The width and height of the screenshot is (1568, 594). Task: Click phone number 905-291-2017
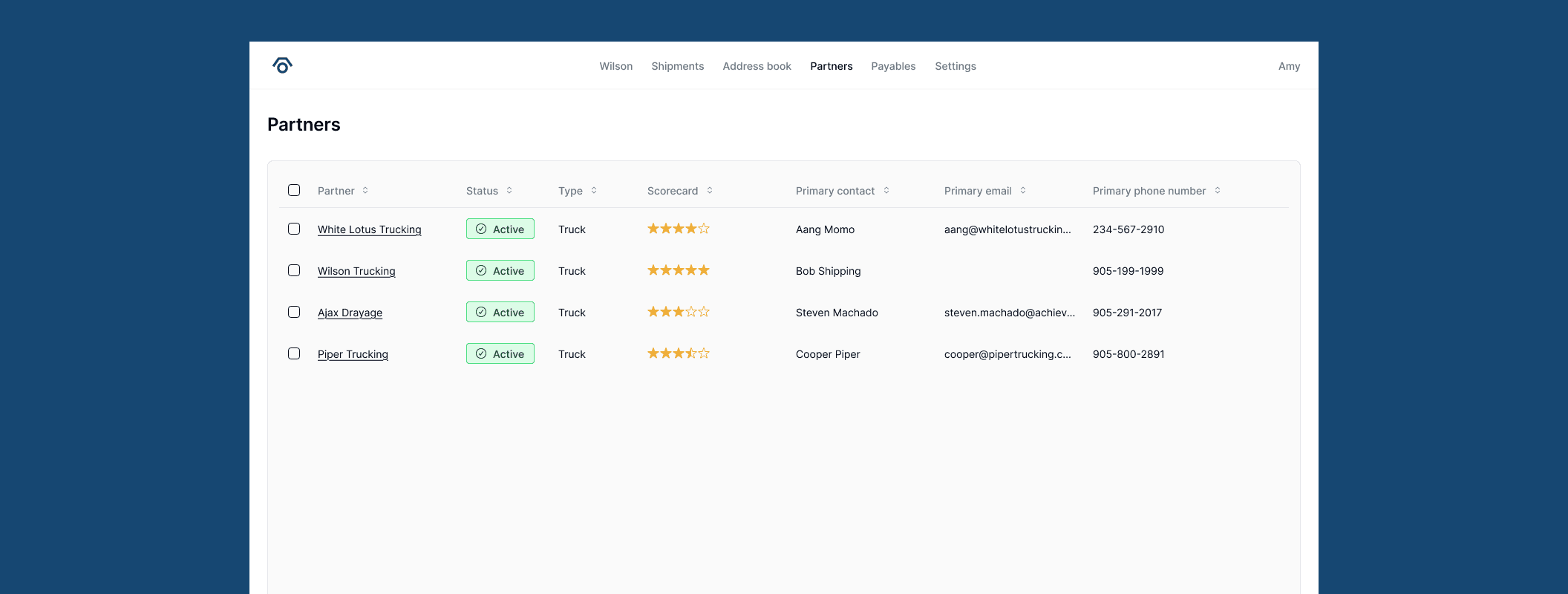point(1127,313)
